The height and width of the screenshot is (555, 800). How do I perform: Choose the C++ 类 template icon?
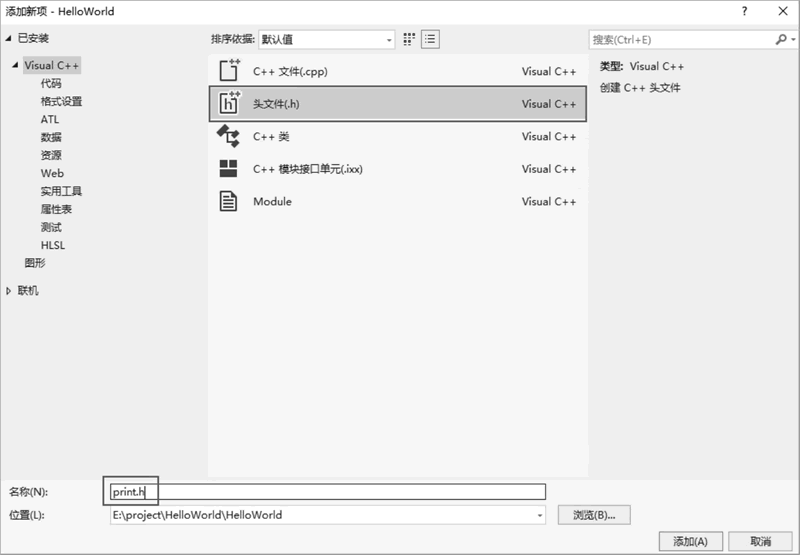pyautogui.click(x=229, y=136)
